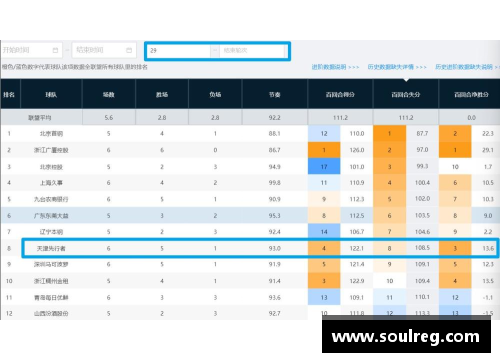This screenshot has width=500, height=362.
Task: Select the 广东东莞大益 team row
Action: click(250, 215)
